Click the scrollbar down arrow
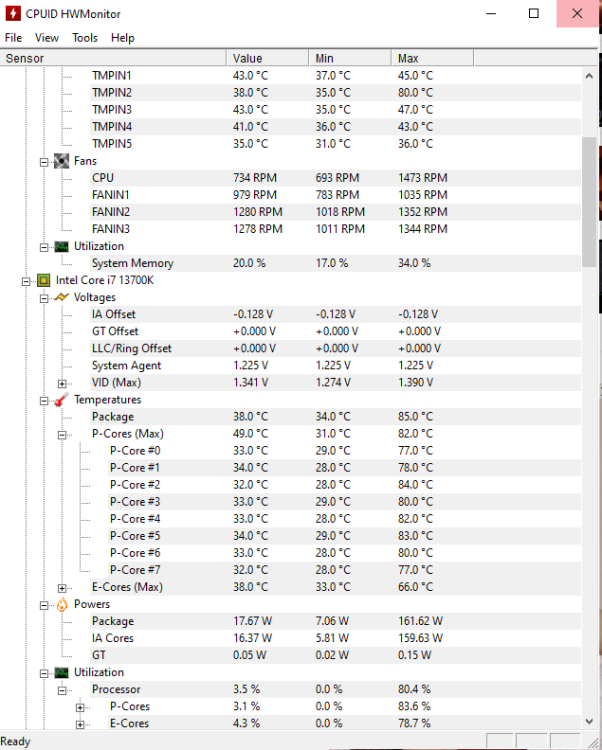 pyautogui.click(x=589, y=721)
